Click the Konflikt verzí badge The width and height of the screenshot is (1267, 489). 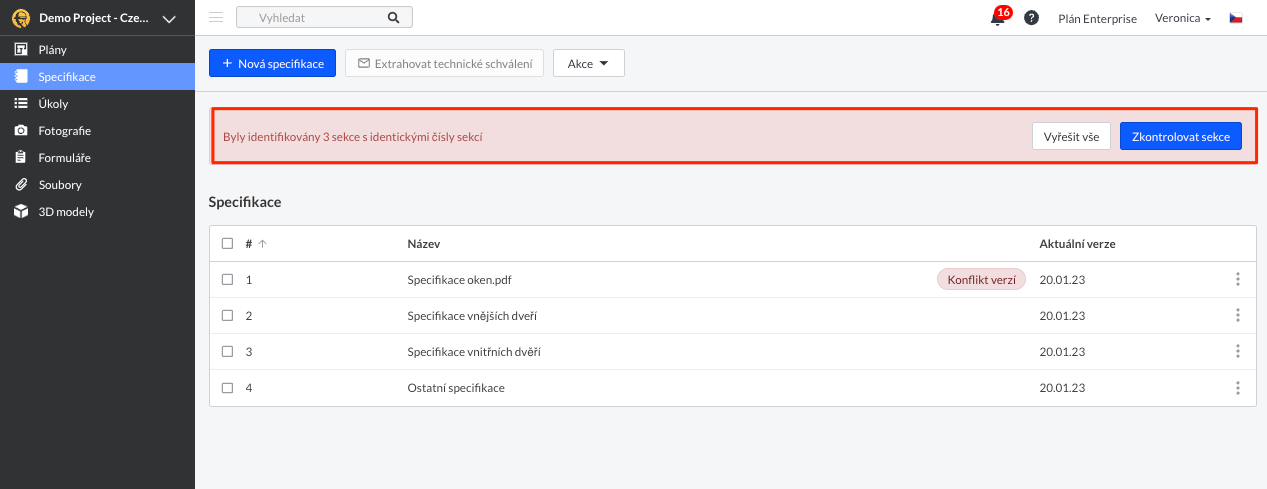click(981, 280)
